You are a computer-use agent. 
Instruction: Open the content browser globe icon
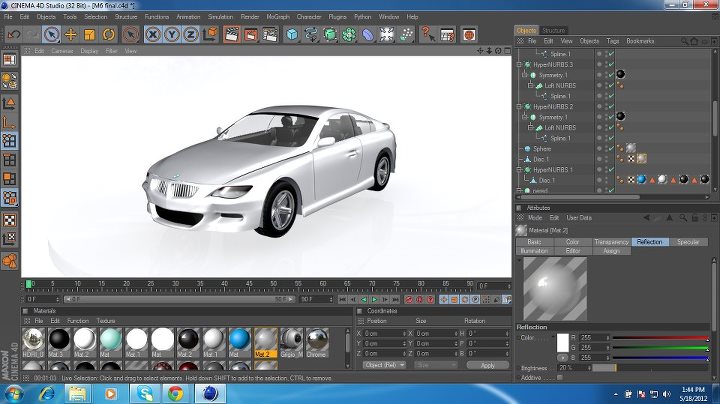pos(468,34)
